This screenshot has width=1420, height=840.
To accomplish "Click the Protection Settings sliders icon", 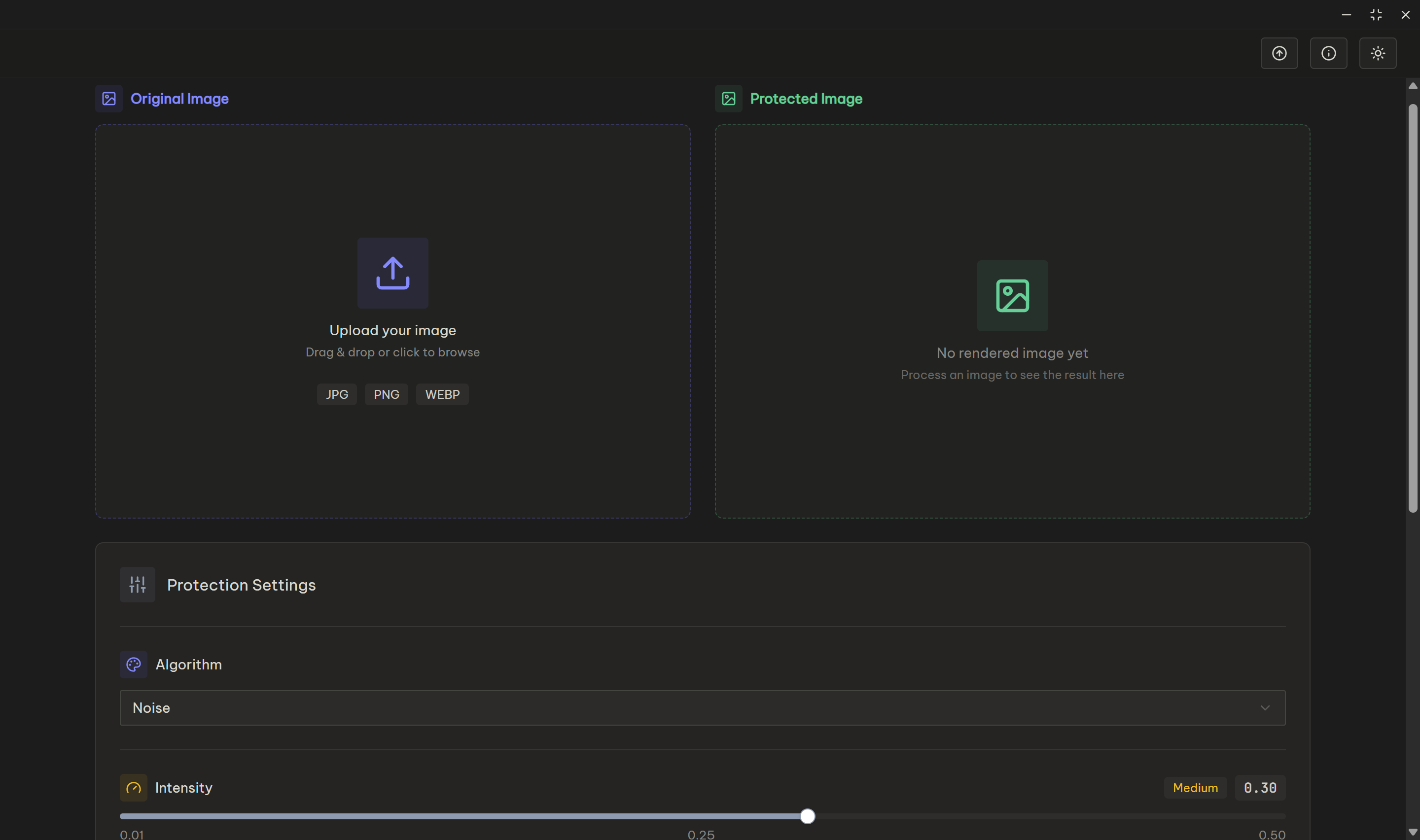I will tap(138, 584).
